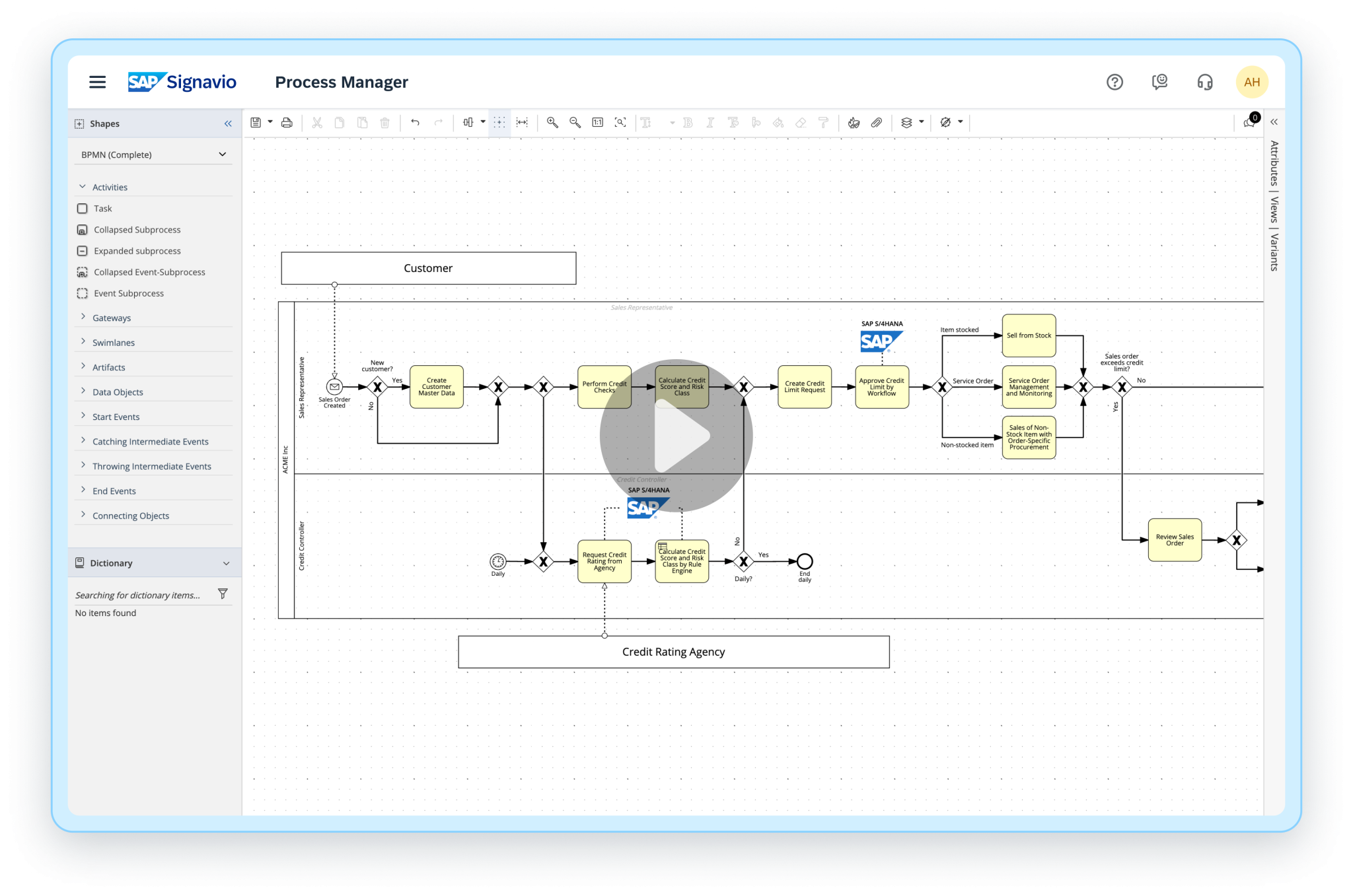Toggle snap-to-grid dots mode
Viewport: 1353px width, 896px height.
pos(500,122)
